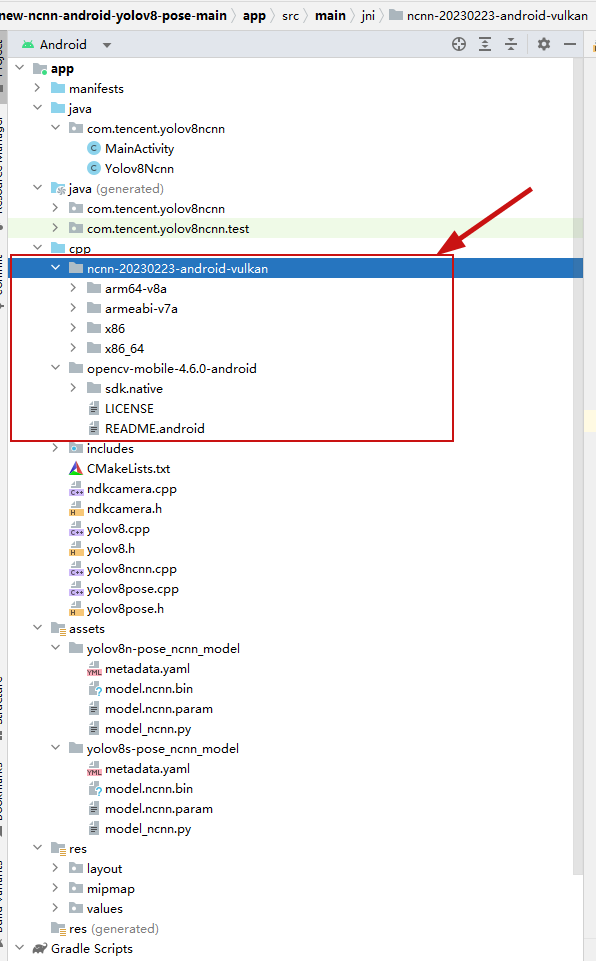
Task: Select model_ncnn.py under yolov8s-pose_ncnn_model
Action: point(148,829)
